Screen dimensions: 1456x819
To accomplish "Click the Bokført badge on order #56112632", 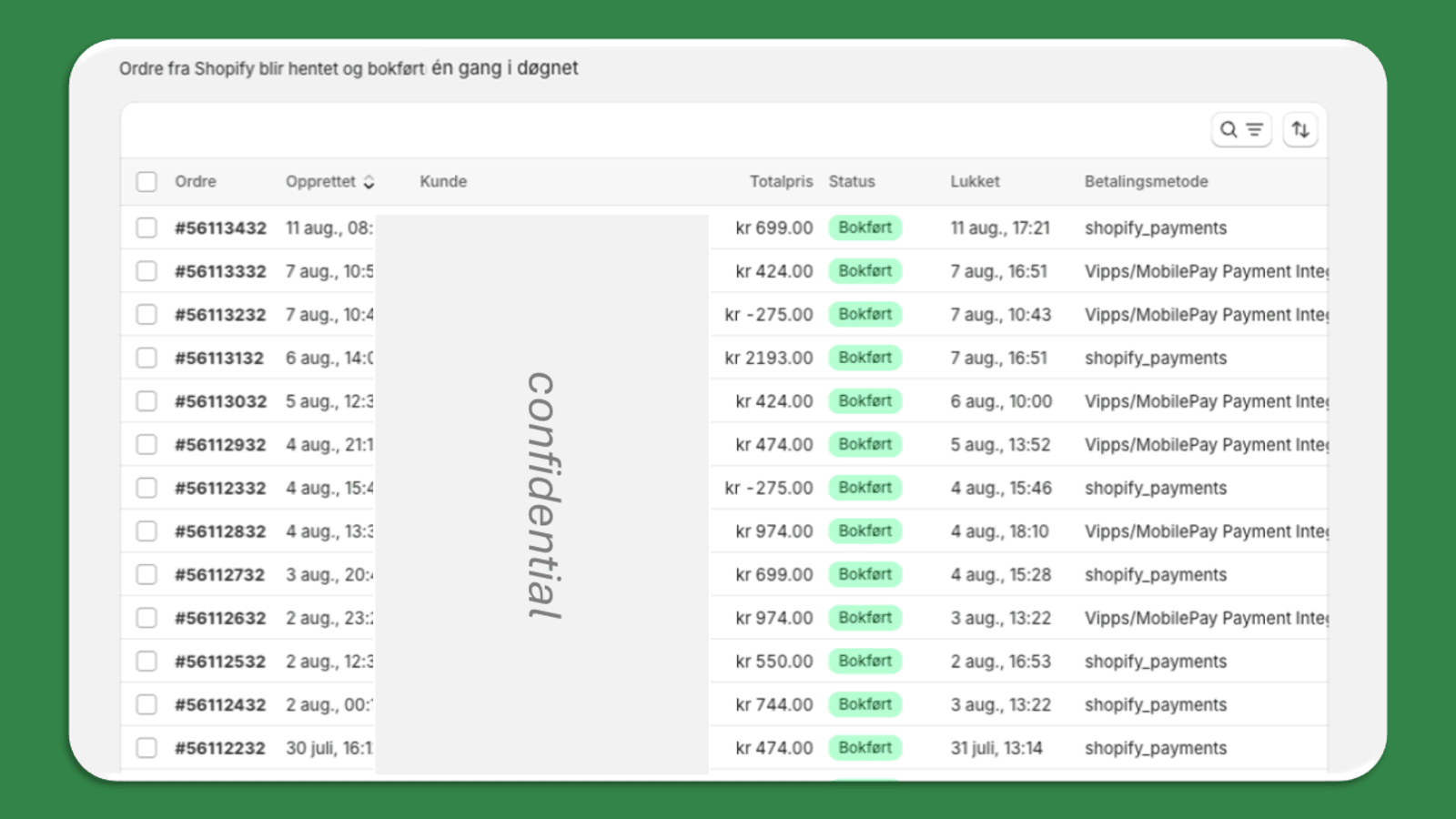I will coord(864,617).
